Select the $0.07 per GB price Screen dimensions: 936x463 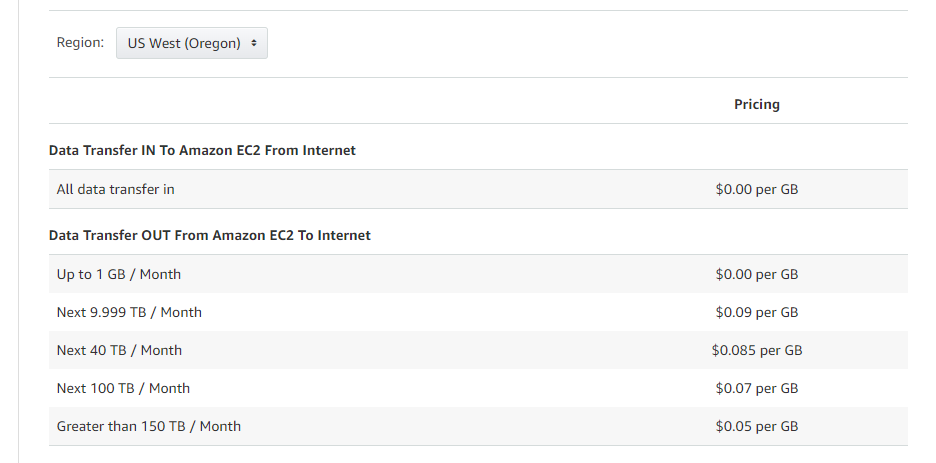(x=756, y=388)
